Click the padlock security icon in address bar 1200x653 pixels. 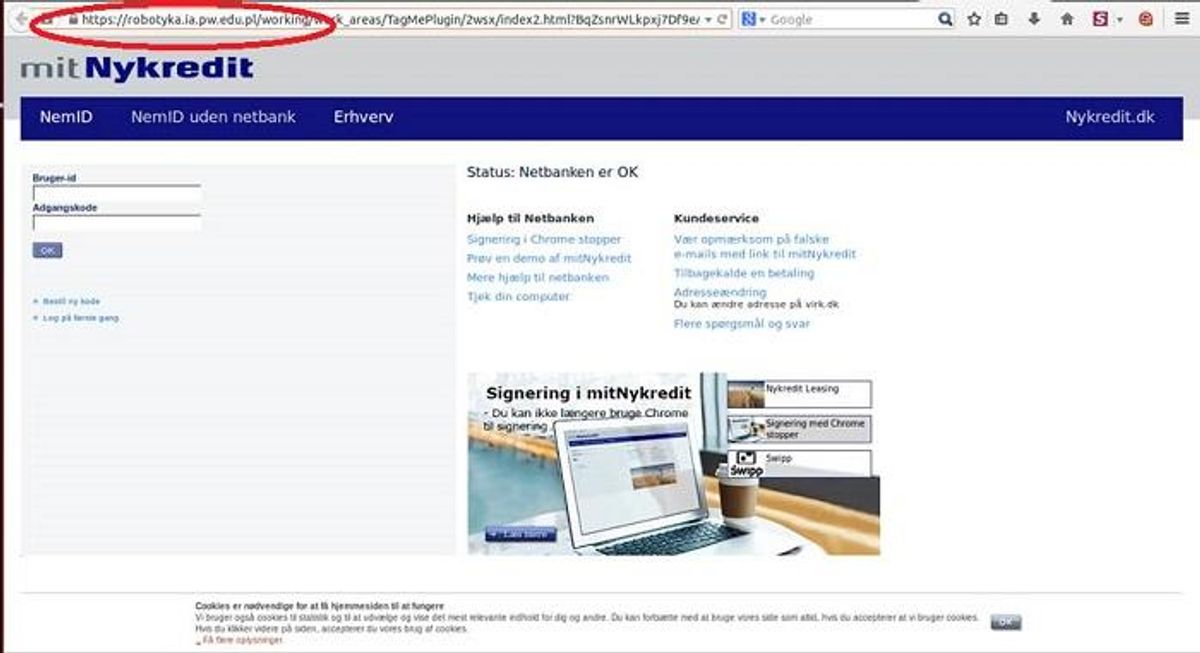[72, 19]
